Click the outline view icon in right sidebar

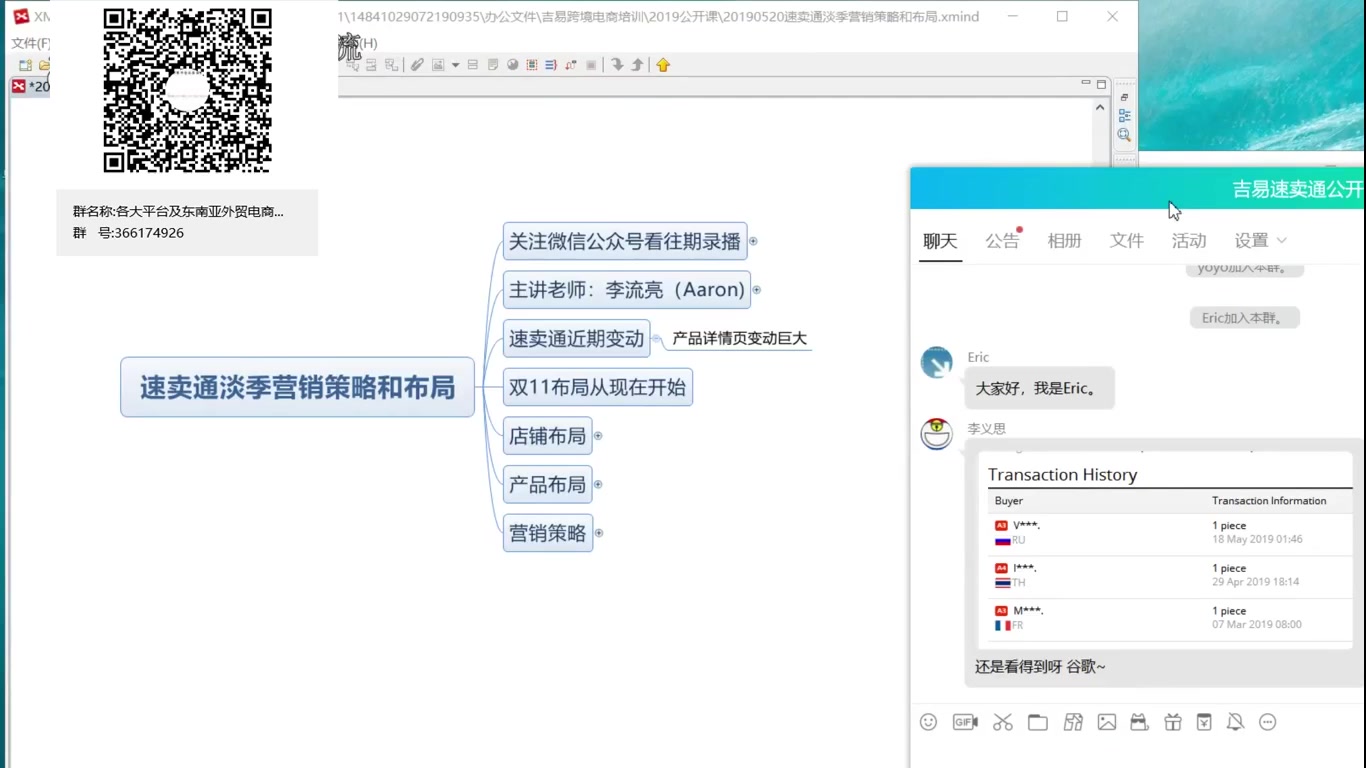1124,116
